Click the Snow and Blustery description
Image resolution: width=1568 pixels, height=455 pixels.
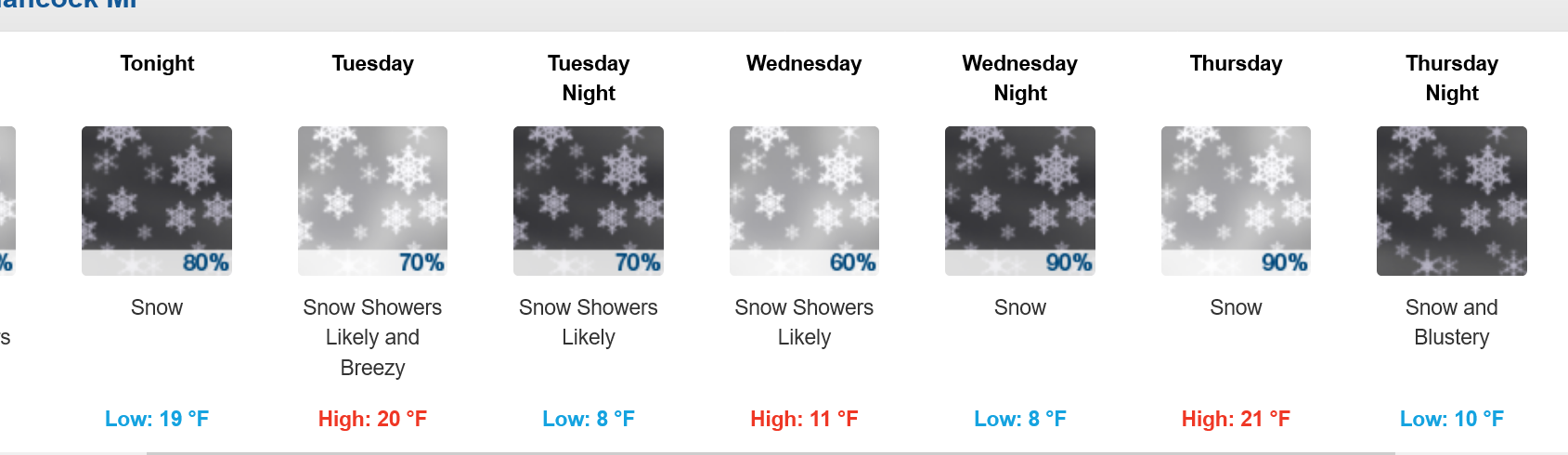[x=1452, y=322]
